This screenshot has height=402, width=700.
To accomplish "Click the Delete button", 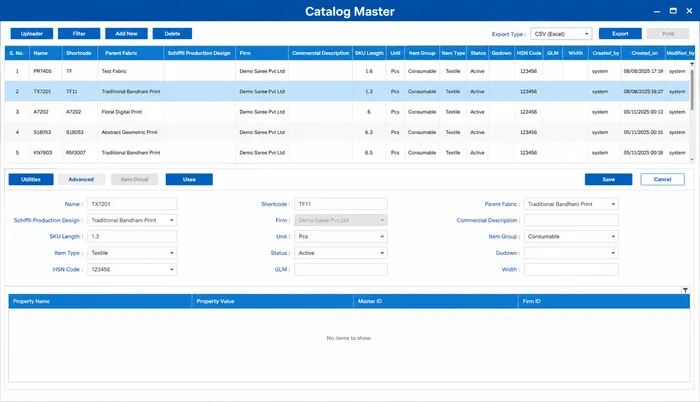I will point(172,34).
